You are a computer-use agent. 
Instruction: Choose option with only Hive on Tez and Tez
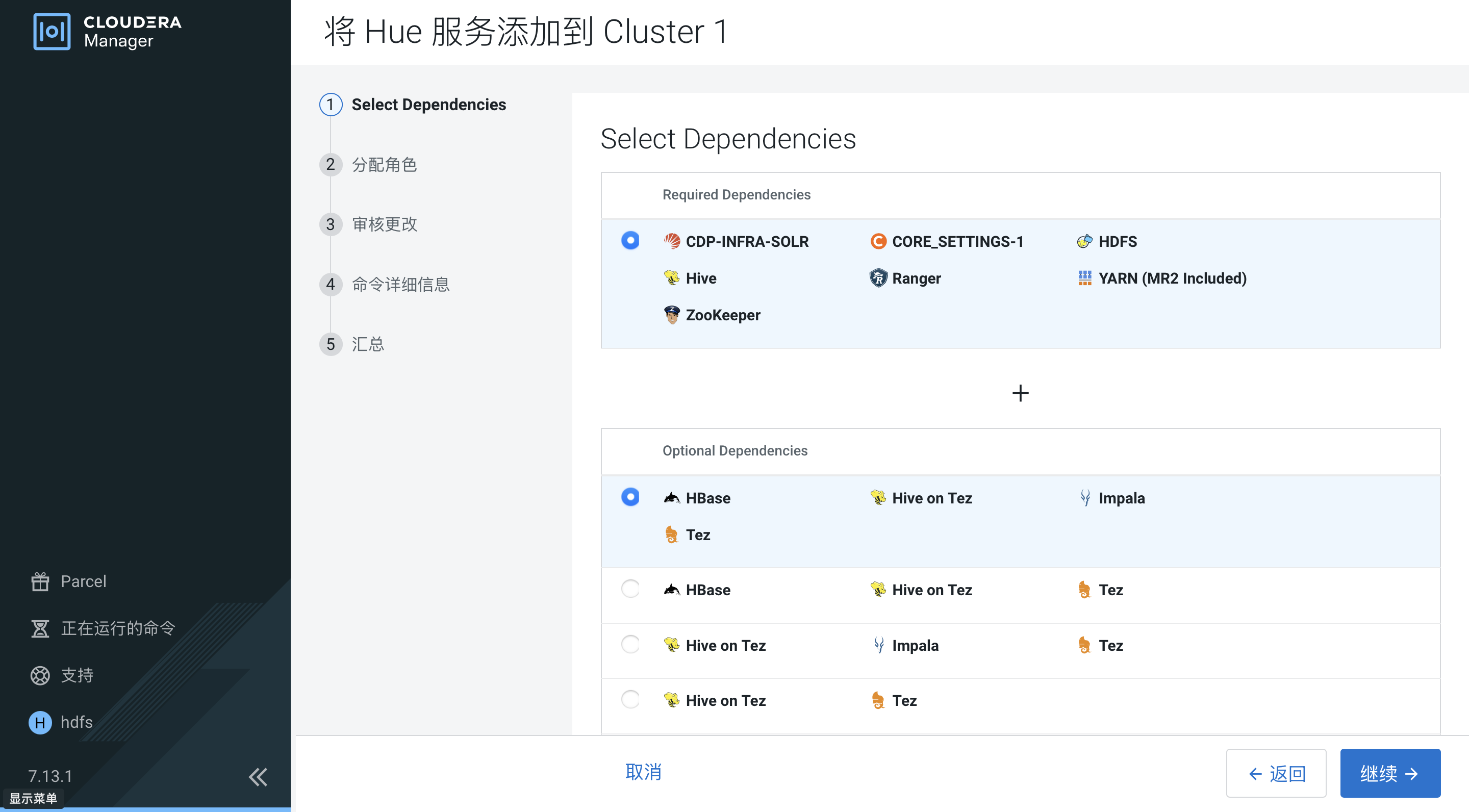click(630, 699)
